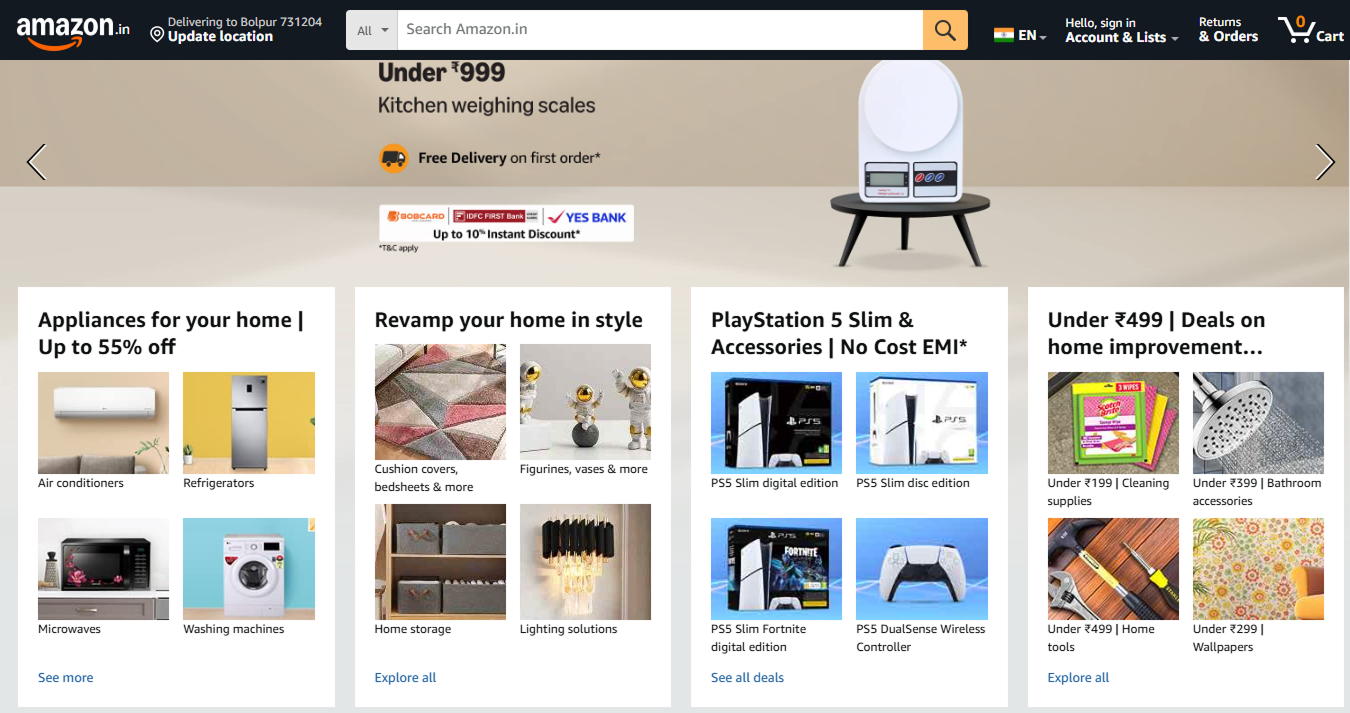
Task: Click the magnifying glass search button
Action: (945, 30)
